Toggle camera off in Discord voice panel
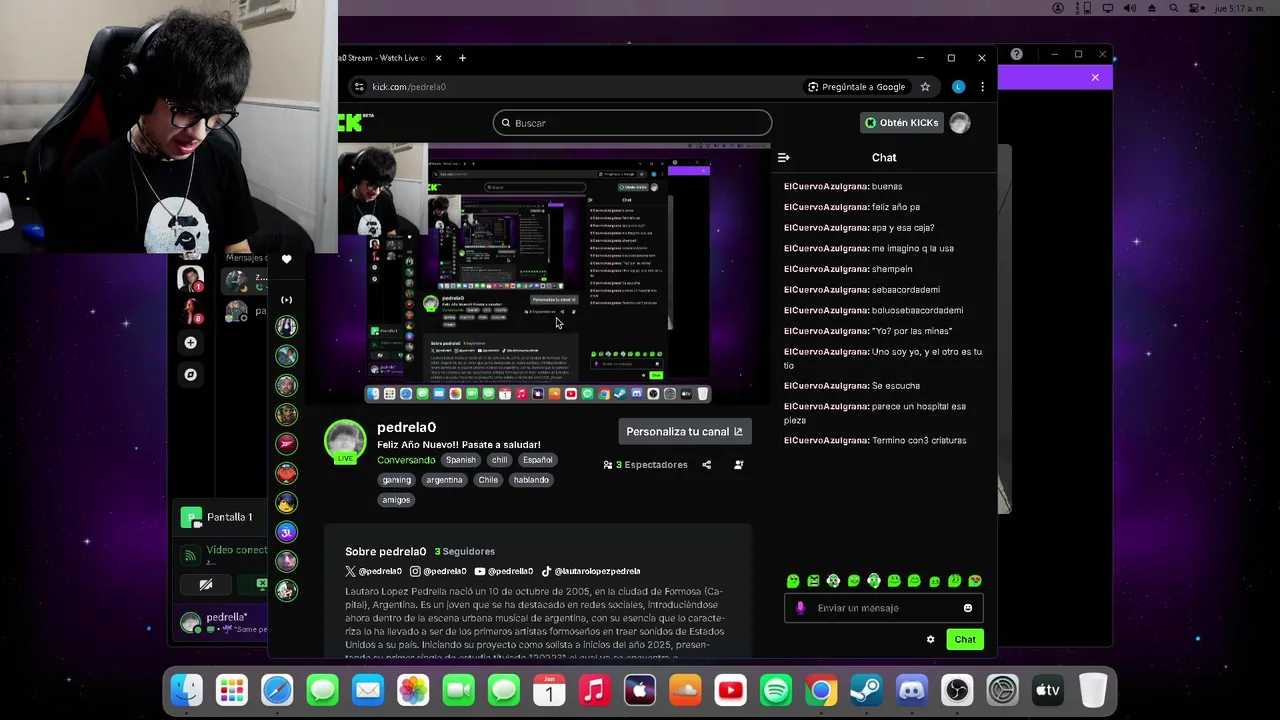 [x=206, y=585]
